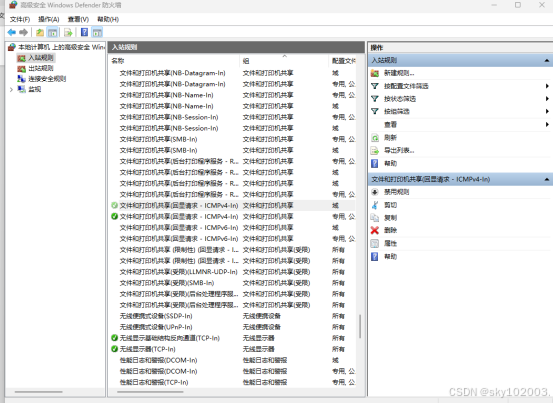Click the Up one level folder icon
Image resolution: width=554 pixels, height=403 pixels.
pos(40,32)
